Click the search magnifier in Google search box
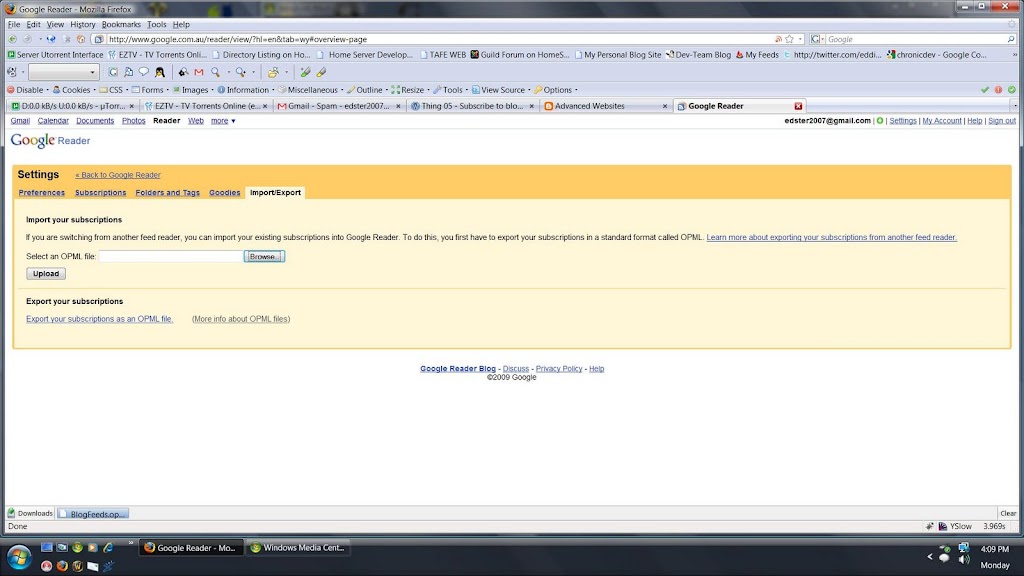 1011,39
